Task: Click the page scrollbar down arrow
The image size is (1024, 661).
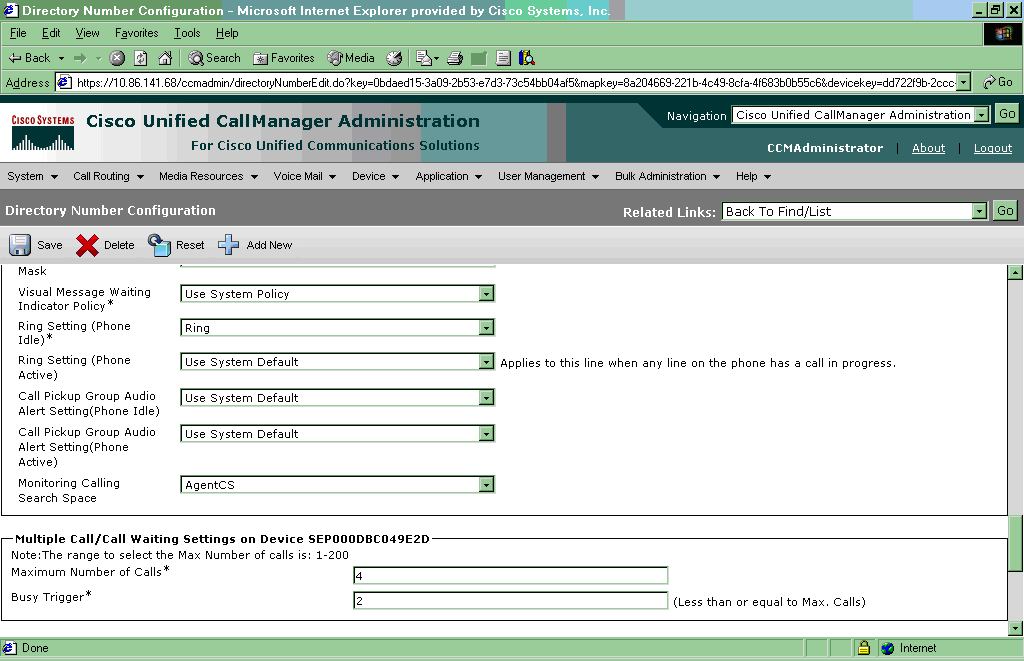Action: click(x=1015, y=628)
